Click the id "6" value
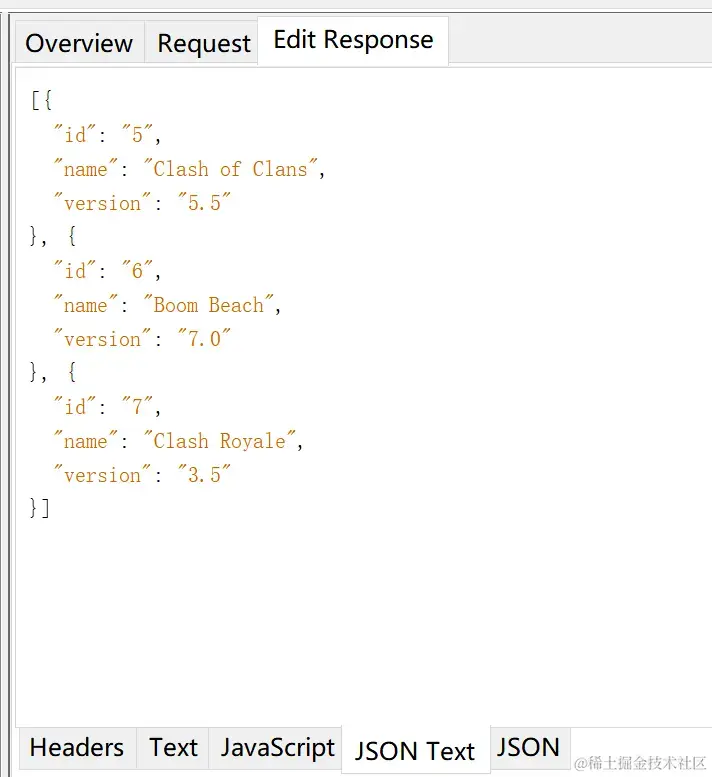The image size is (712, 777). point(137,270)
